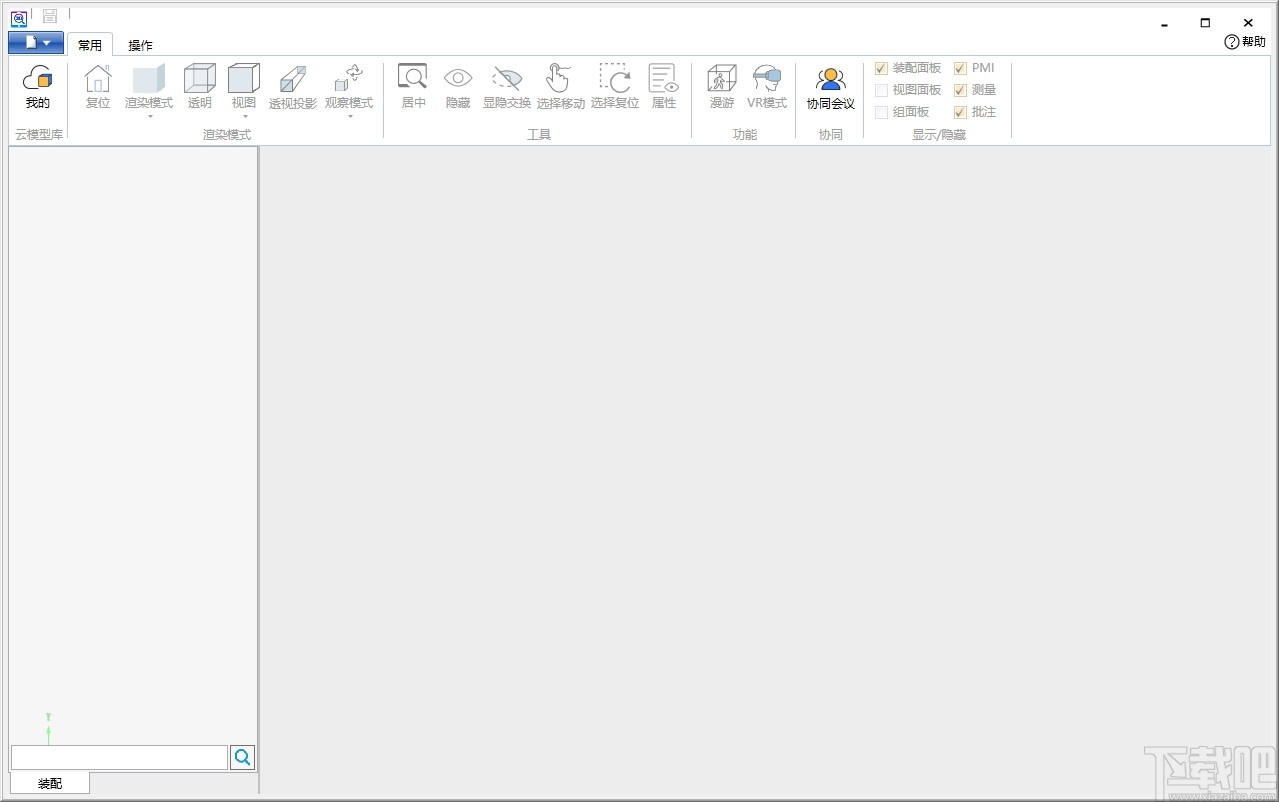Image resolution: width=1279 pixels, height=802 pixels.
Task: Open the 属性 properties tool
Action: pyautogui.click(x=664, y=87)
